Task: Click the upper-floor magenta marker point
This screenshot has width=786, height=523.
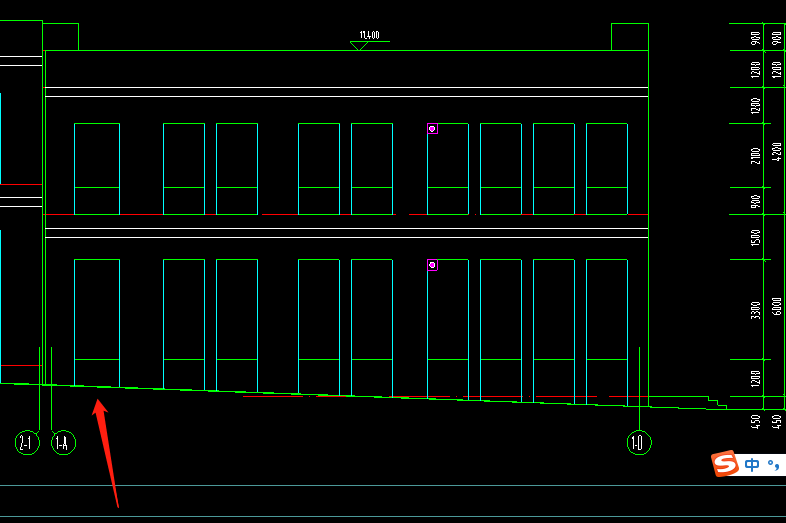Action: pyautogui.click(x=432, y=129)
